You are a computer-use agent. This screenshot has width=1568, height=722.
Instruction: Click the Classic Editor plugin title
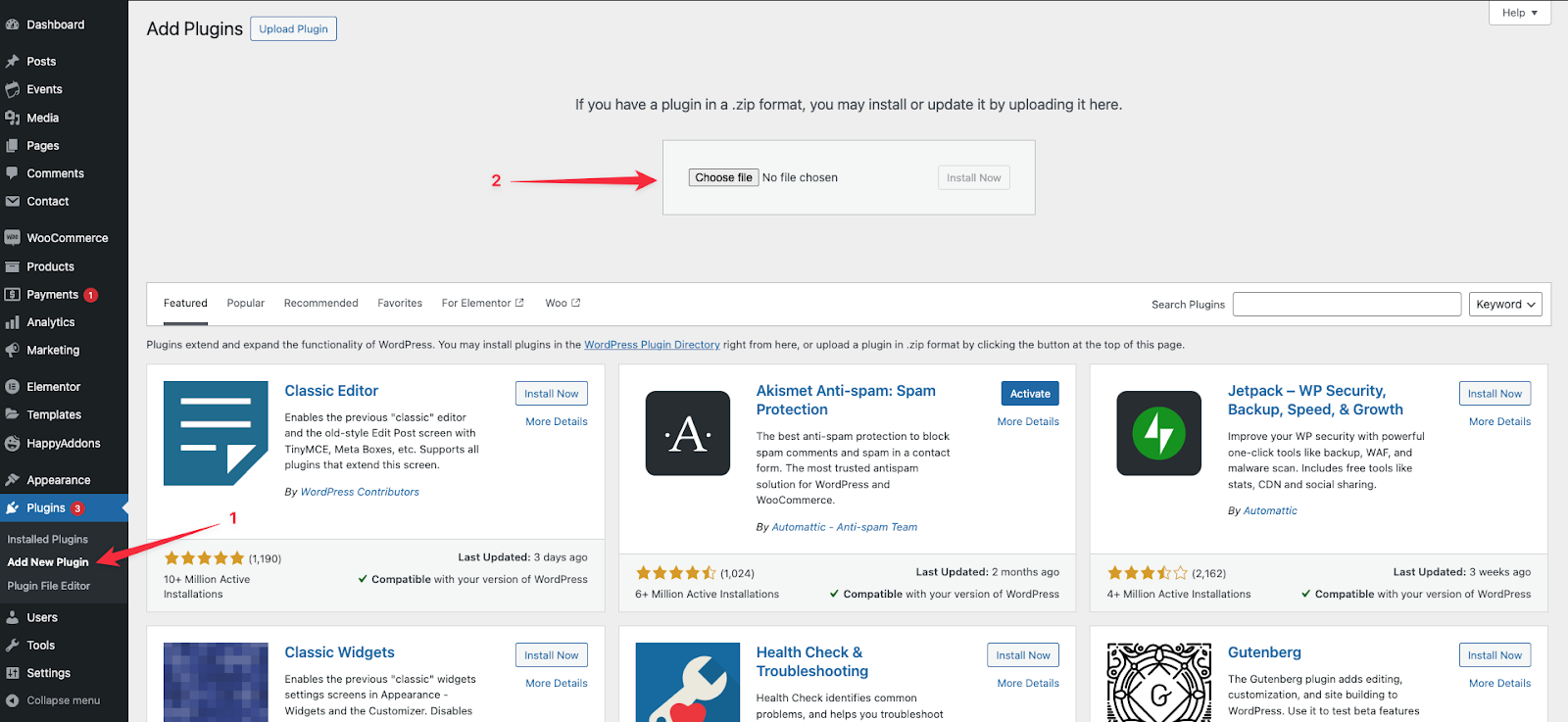tap(331, 391)
